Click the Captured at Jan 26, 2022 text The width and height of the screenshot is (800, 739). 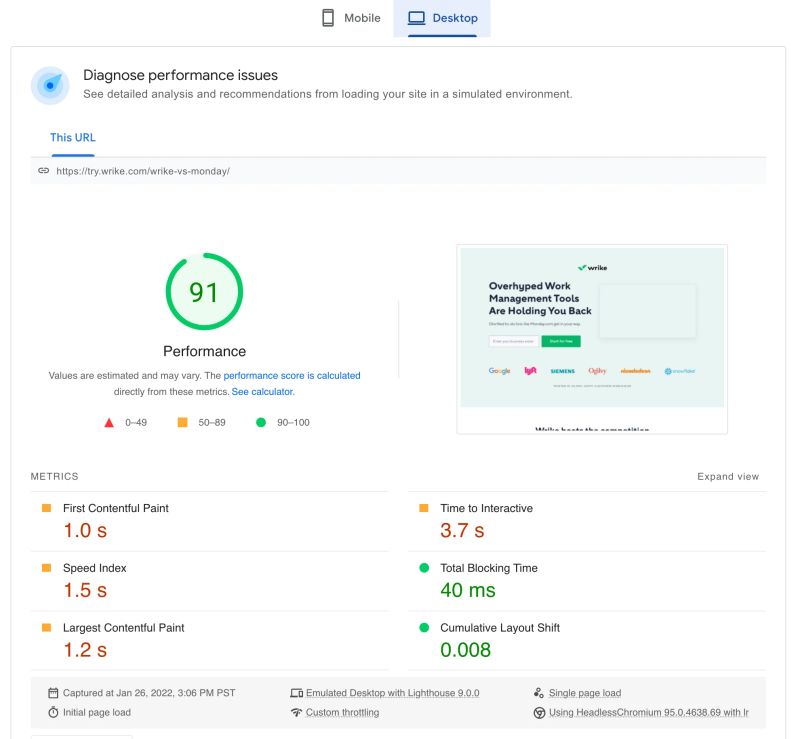149,693
